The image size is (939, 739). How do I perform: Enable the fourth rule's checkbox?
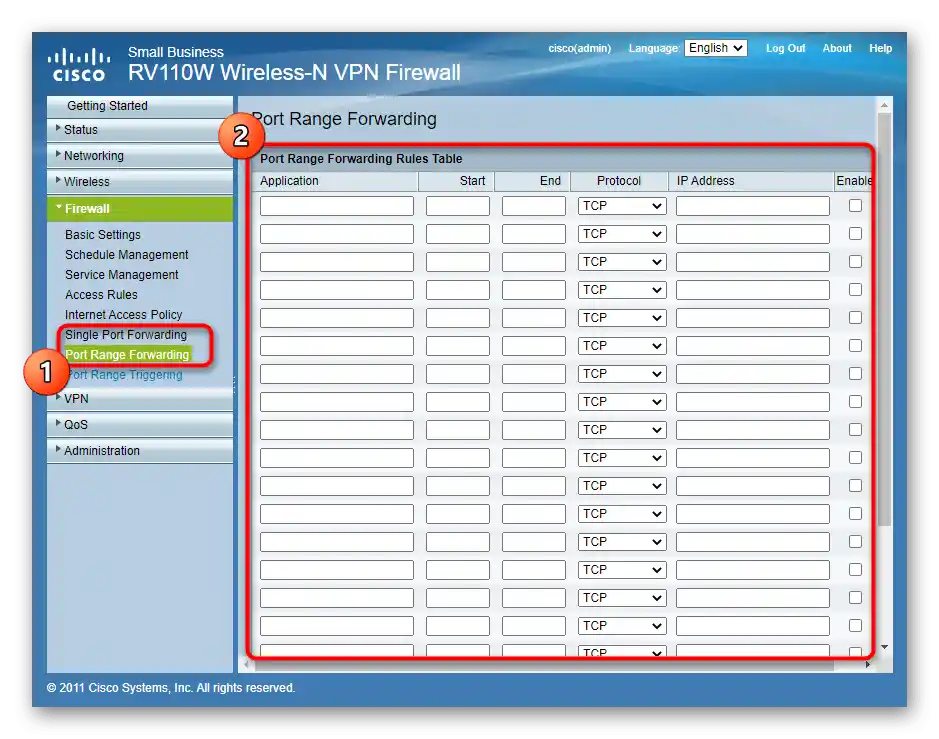tap(855, 289)
